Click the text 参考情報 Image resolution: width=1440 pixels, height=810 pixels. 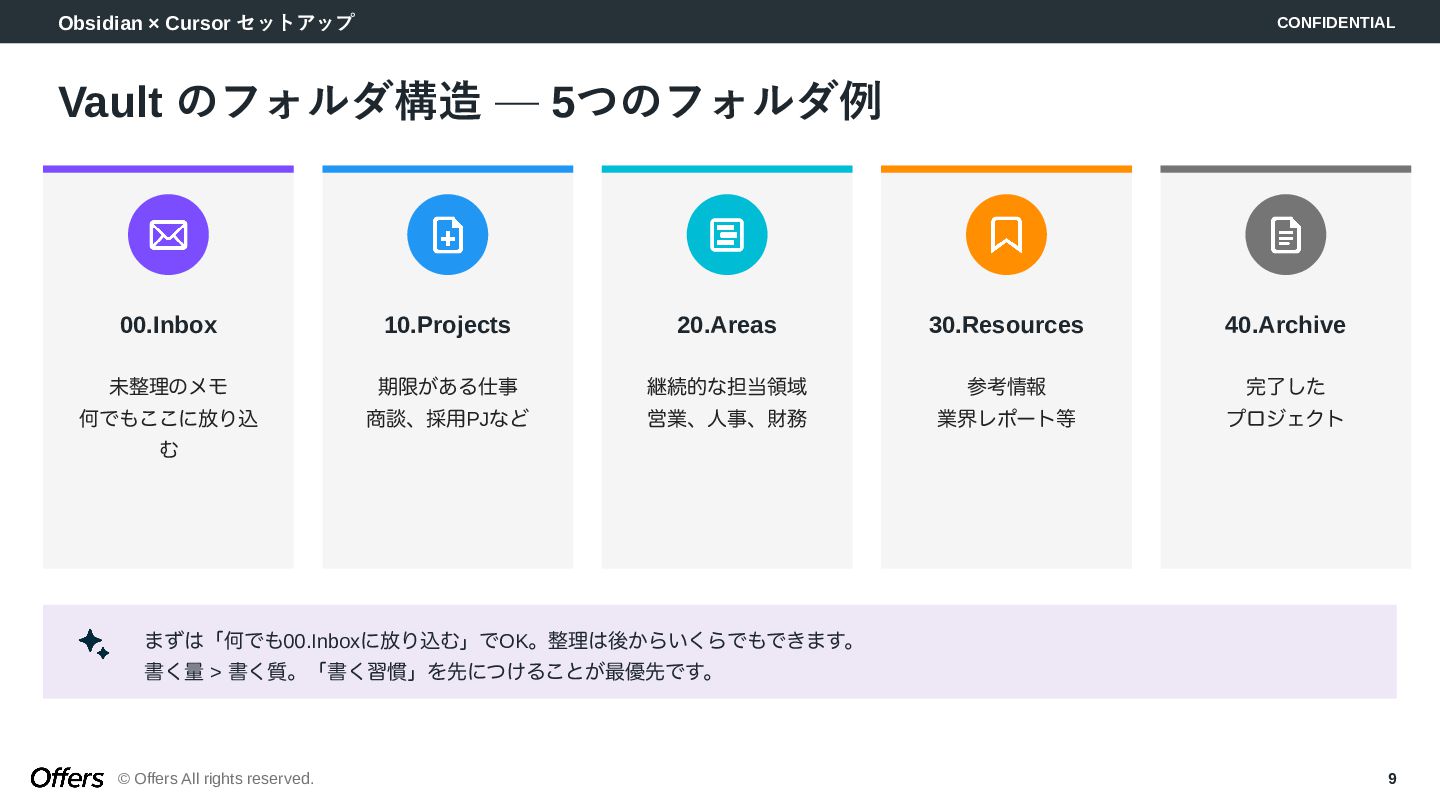coord(1006,386)
